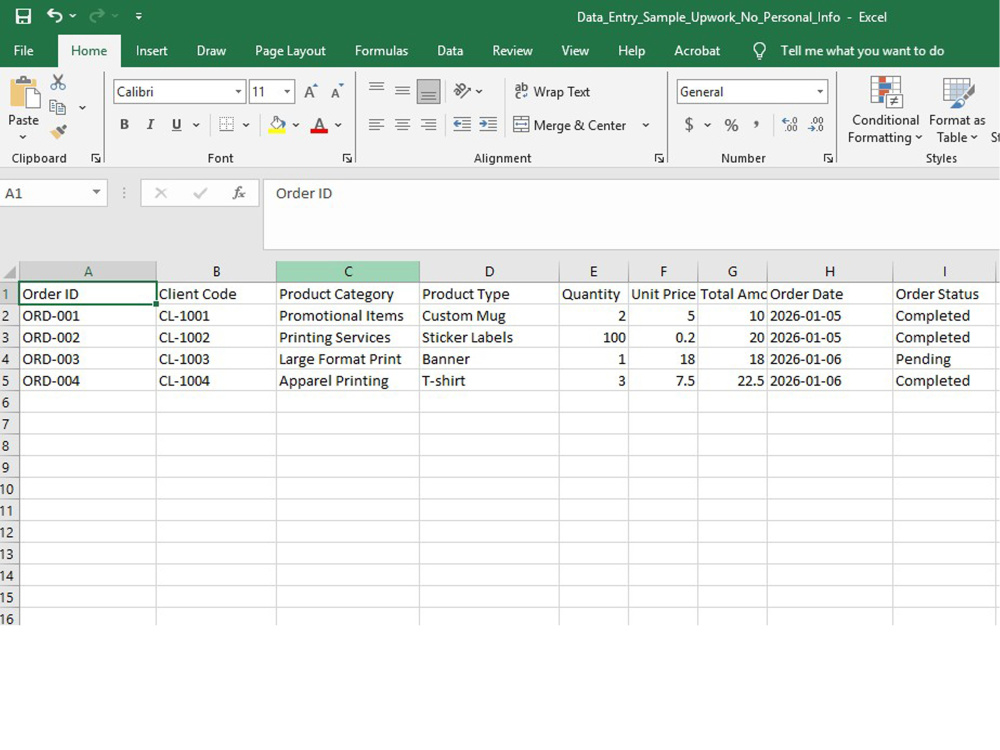This screenshot has height=750, width=1000.
Task: Open Conditional Formatting menu
Action: pos(885,110)
